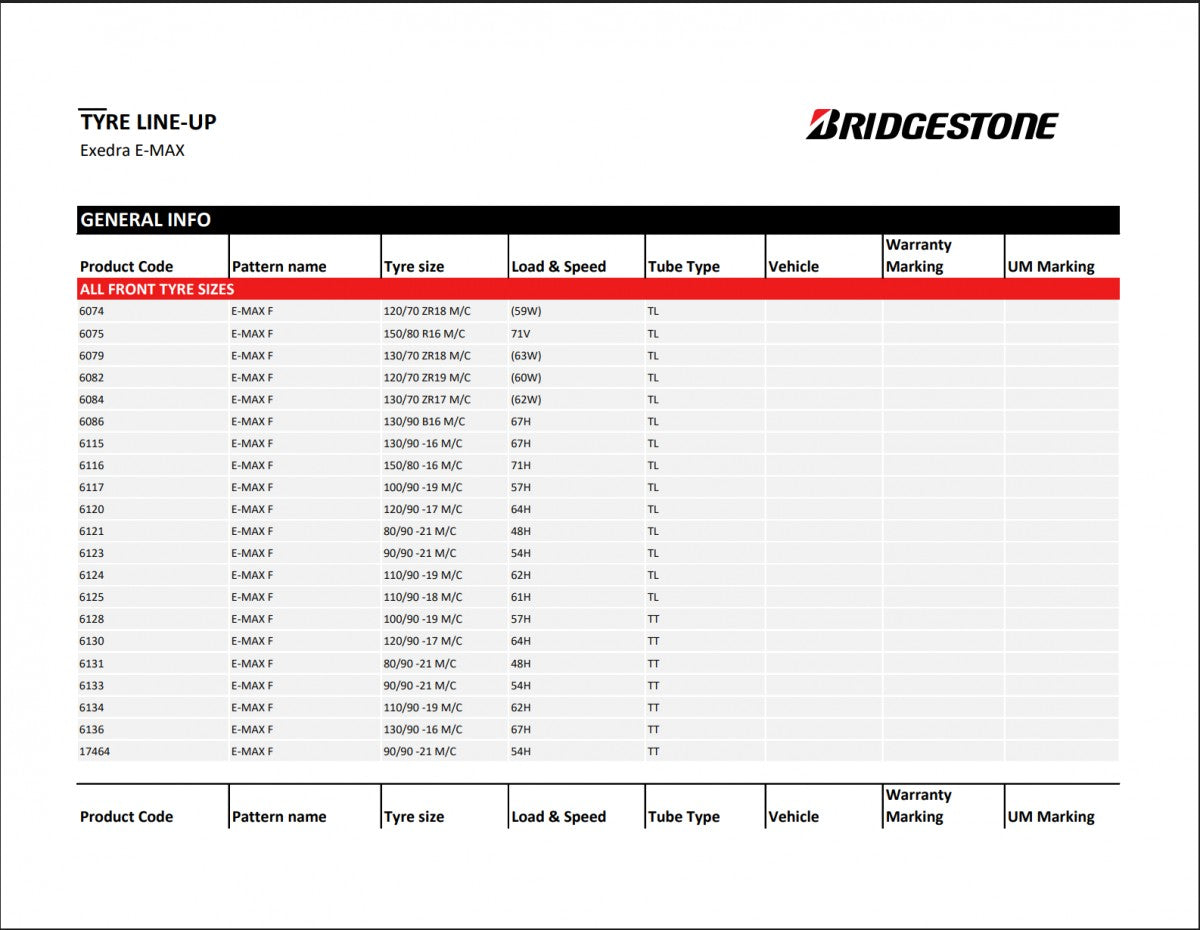Click Tyre size header in top header row
This screenshot has height=930, width=1200.
(x=414, y=267)
